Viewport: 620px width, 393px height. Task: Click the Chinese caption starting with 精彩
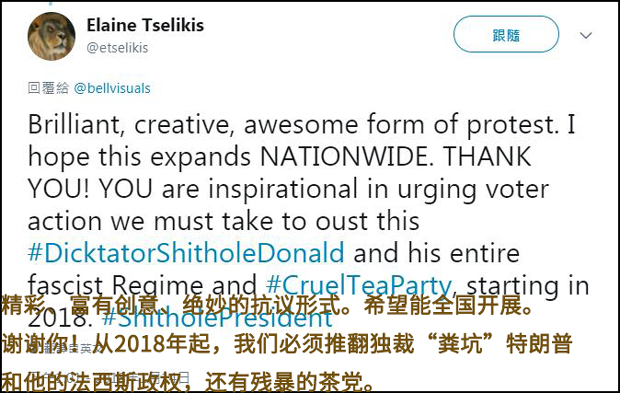(268, 305)
